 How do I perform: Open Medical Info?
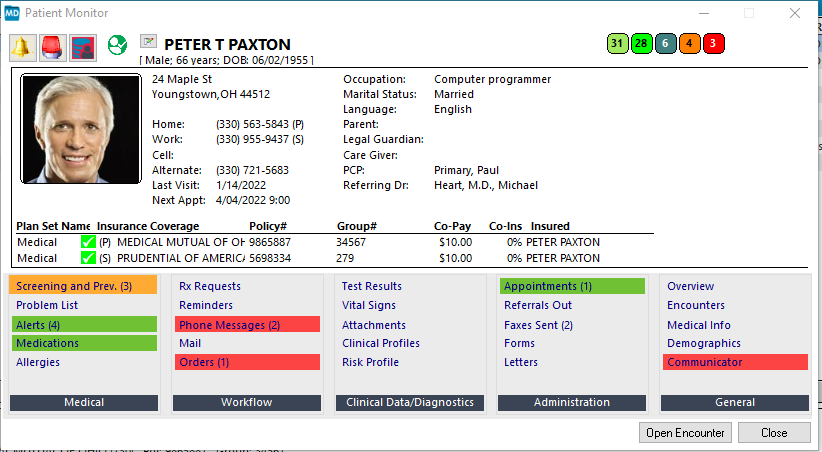coord(699,325)
